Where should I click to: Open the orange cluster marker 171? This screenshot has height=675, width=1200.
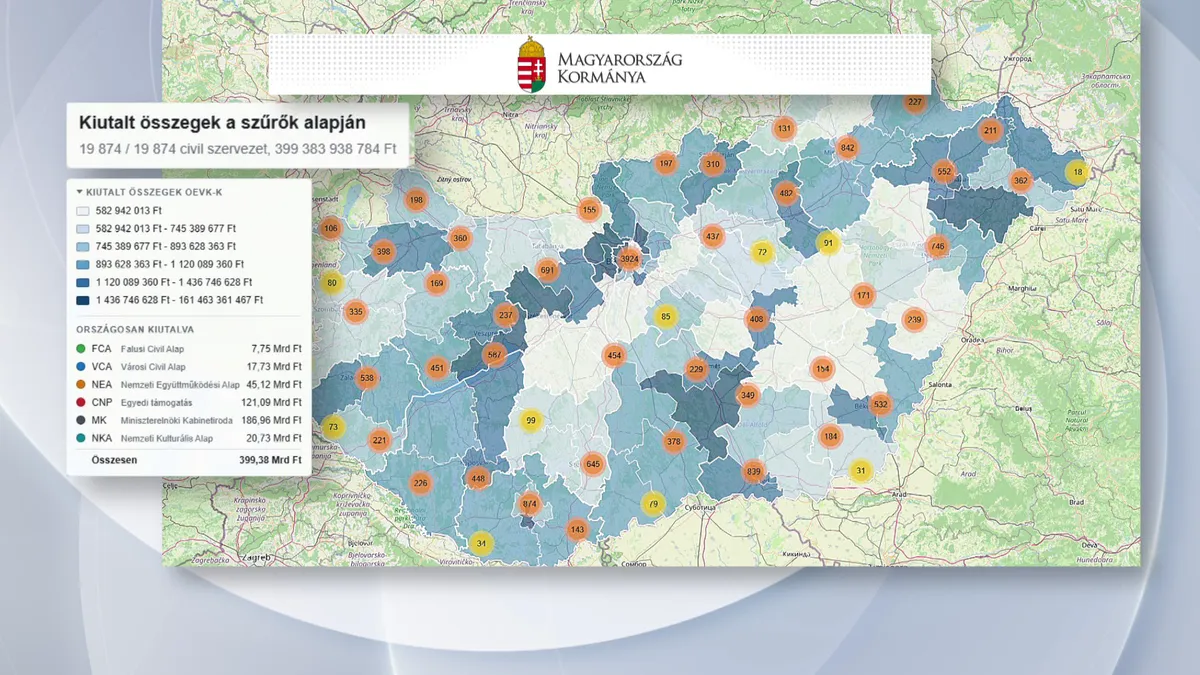(x=864, y=295)
